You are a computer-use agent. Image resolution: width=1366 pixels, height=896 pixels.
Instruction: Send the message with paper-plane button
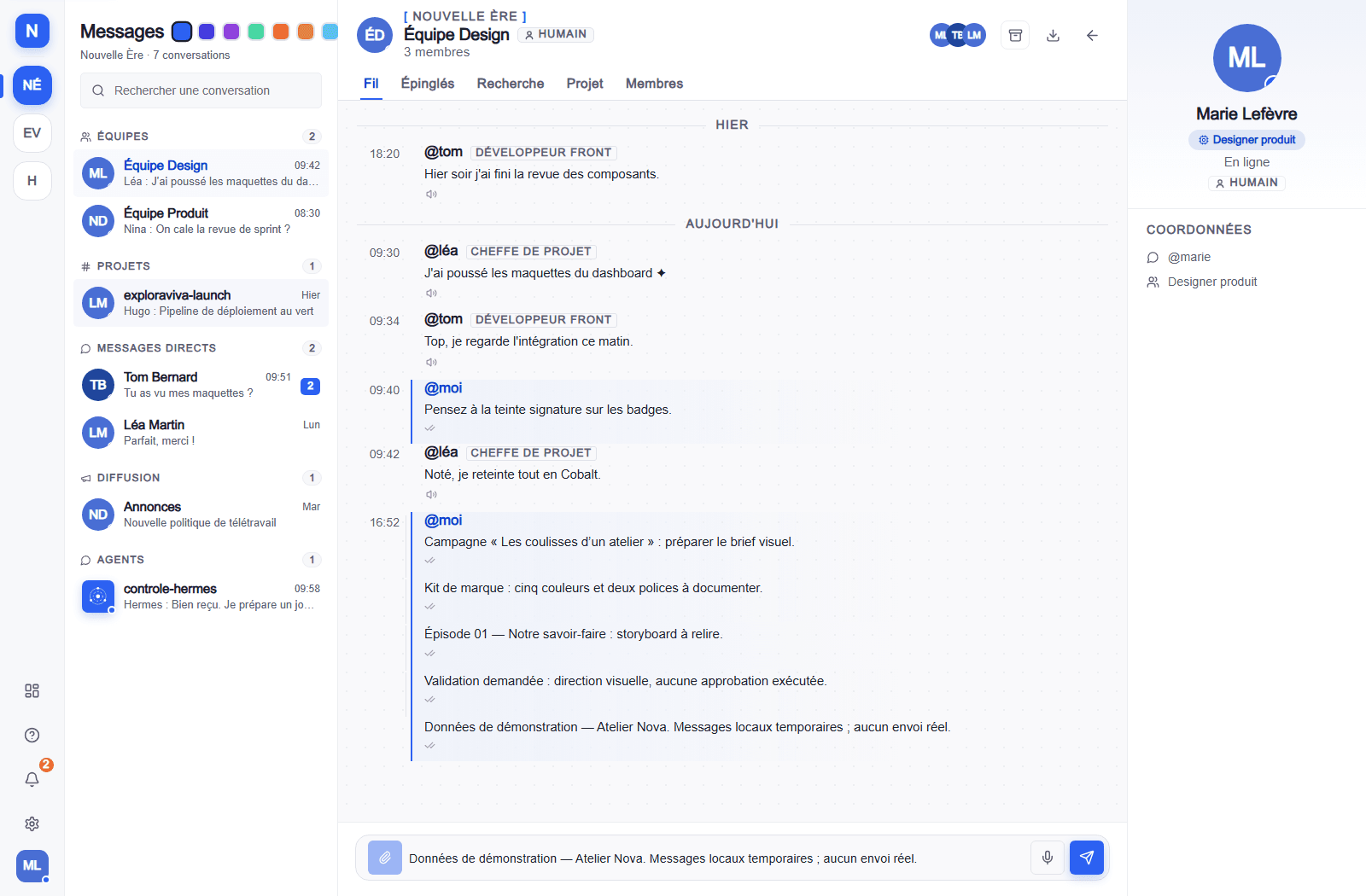tap(1087, 858)
